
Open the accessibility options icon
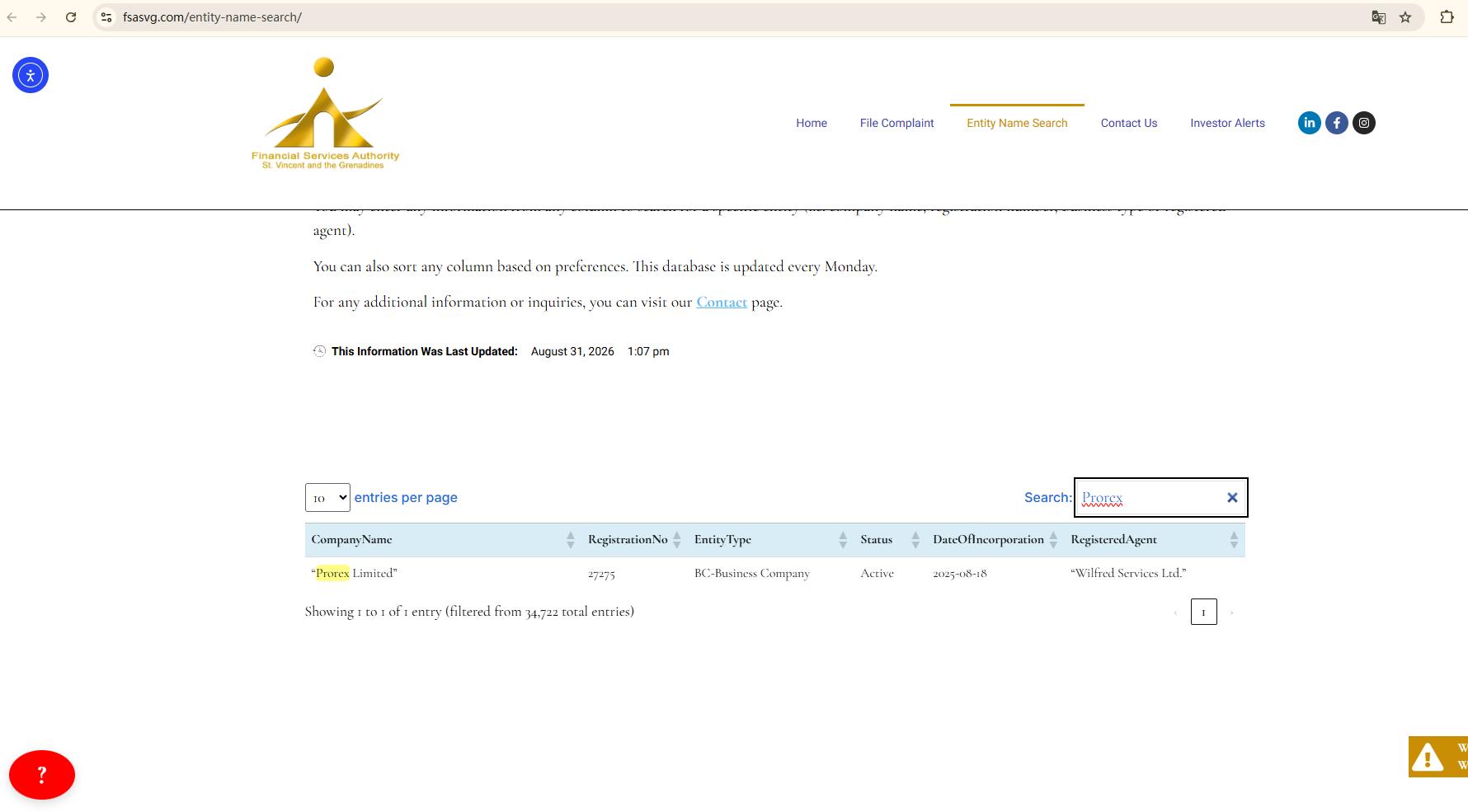(31, 75)
